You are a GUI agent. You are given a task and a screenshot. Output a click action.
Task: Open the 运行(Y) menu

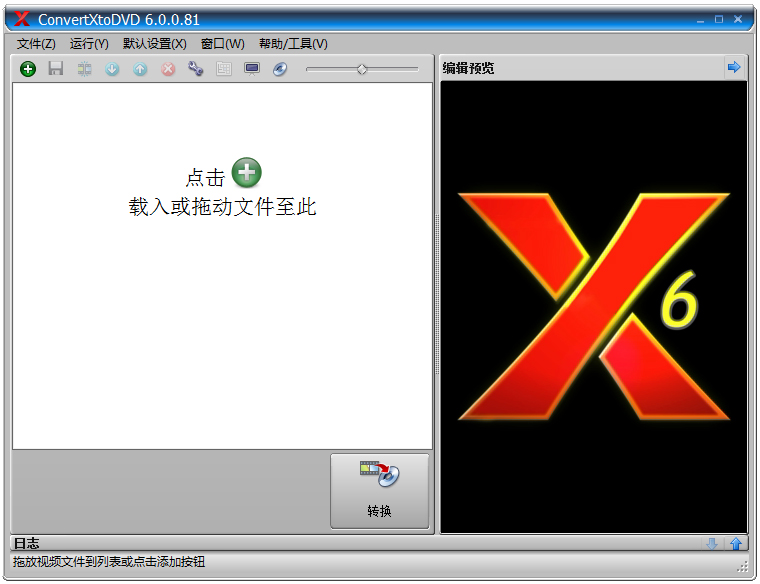pos(89,44)
